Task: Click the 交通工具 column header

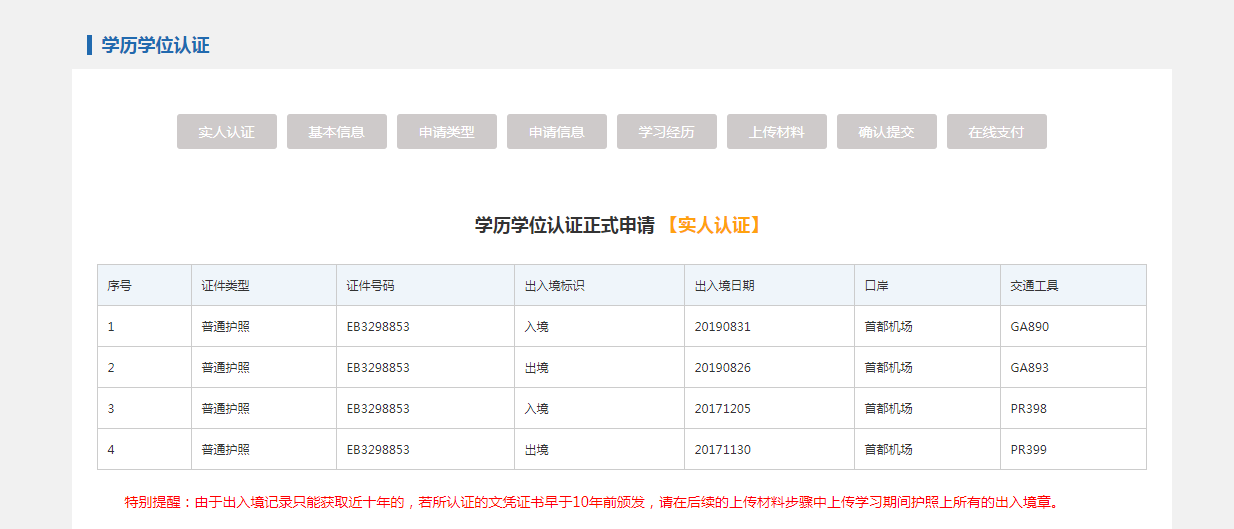Action: (x=1034, y=286)
